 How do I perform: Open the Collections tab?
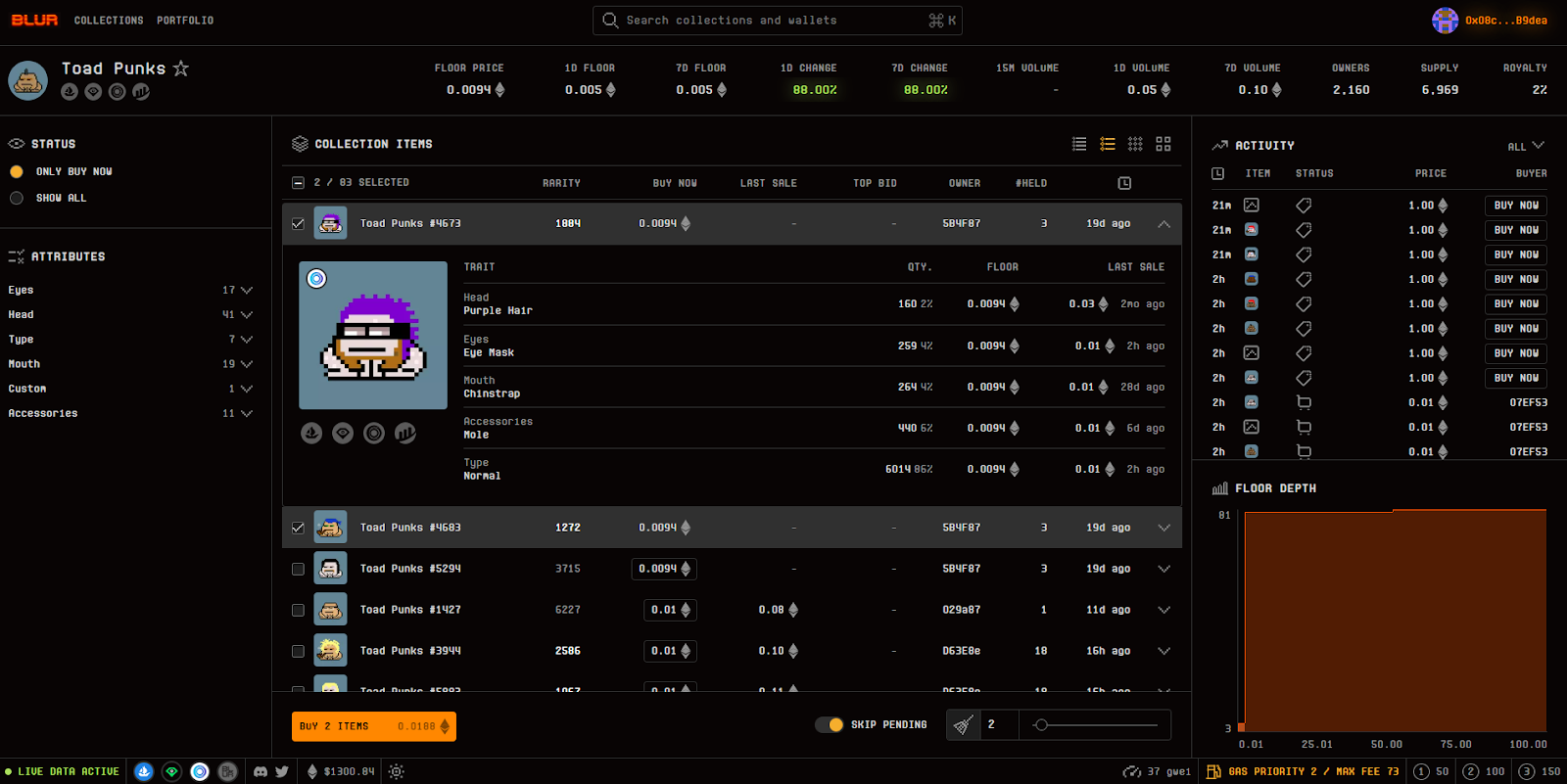coord(109,21)
